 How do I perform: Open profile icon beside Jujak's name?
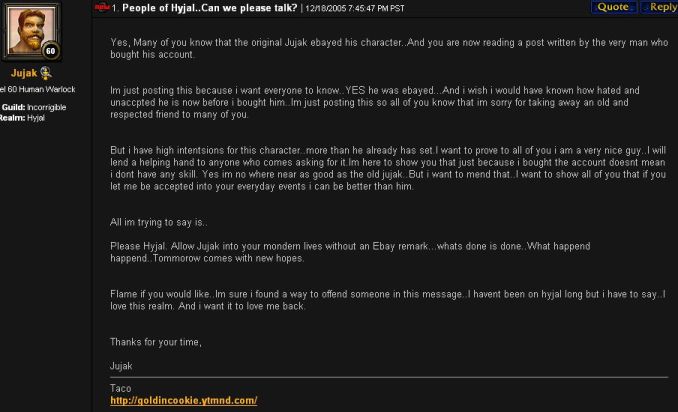[46, 73]
